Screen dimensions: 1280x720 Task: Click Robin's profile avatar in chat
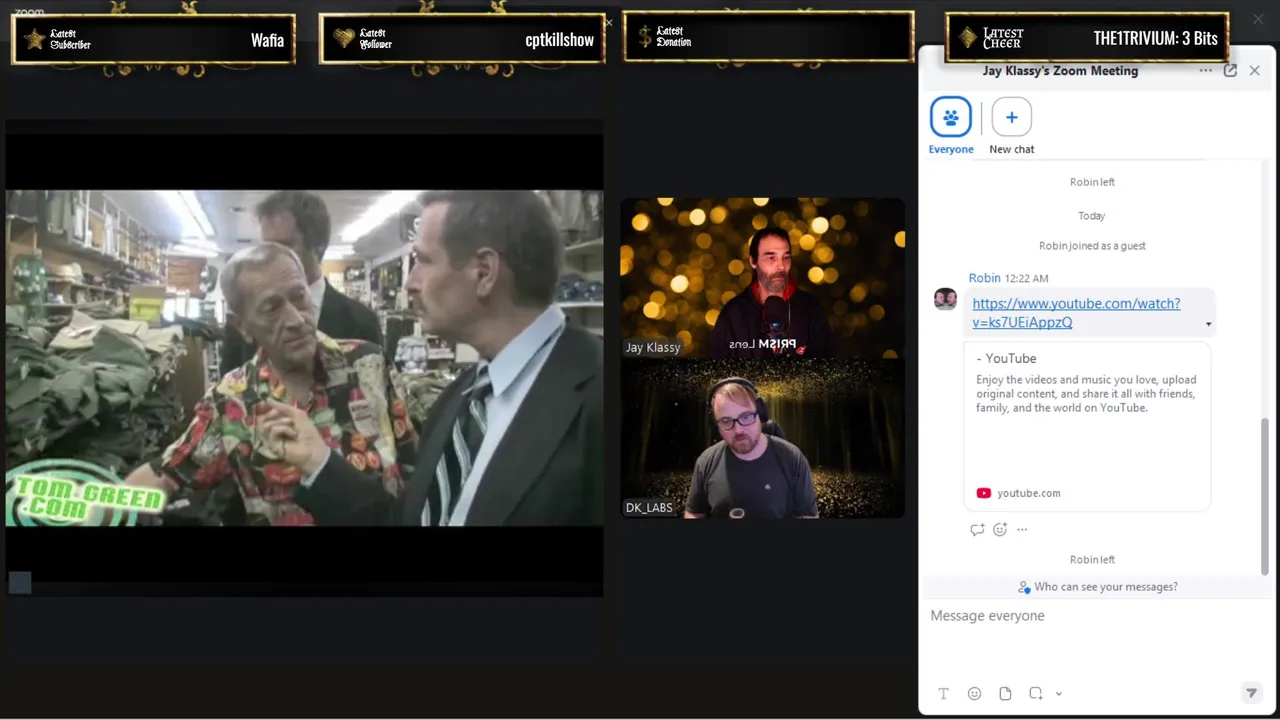tap(945, 299)
